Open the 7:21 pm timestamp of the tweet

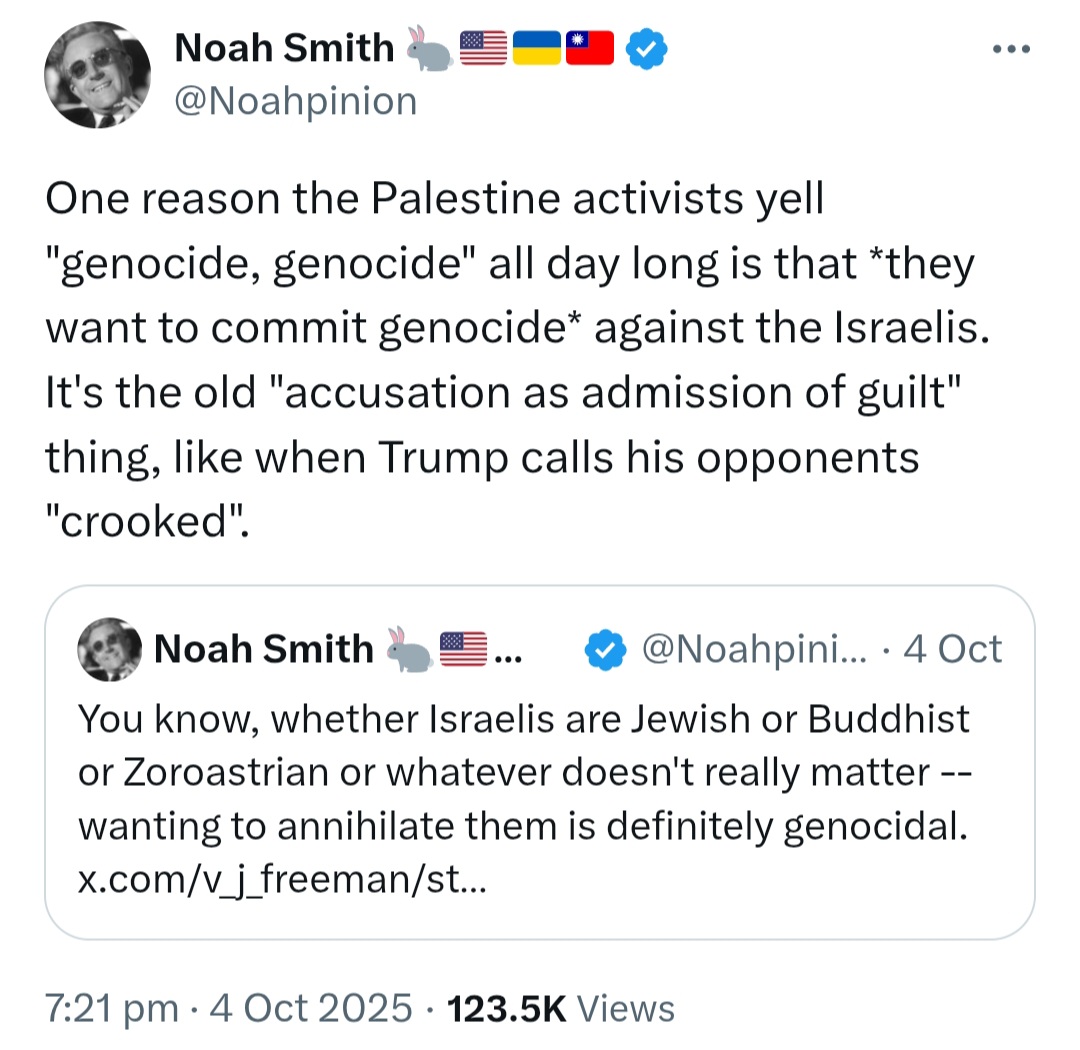[x=112, y=1009]
